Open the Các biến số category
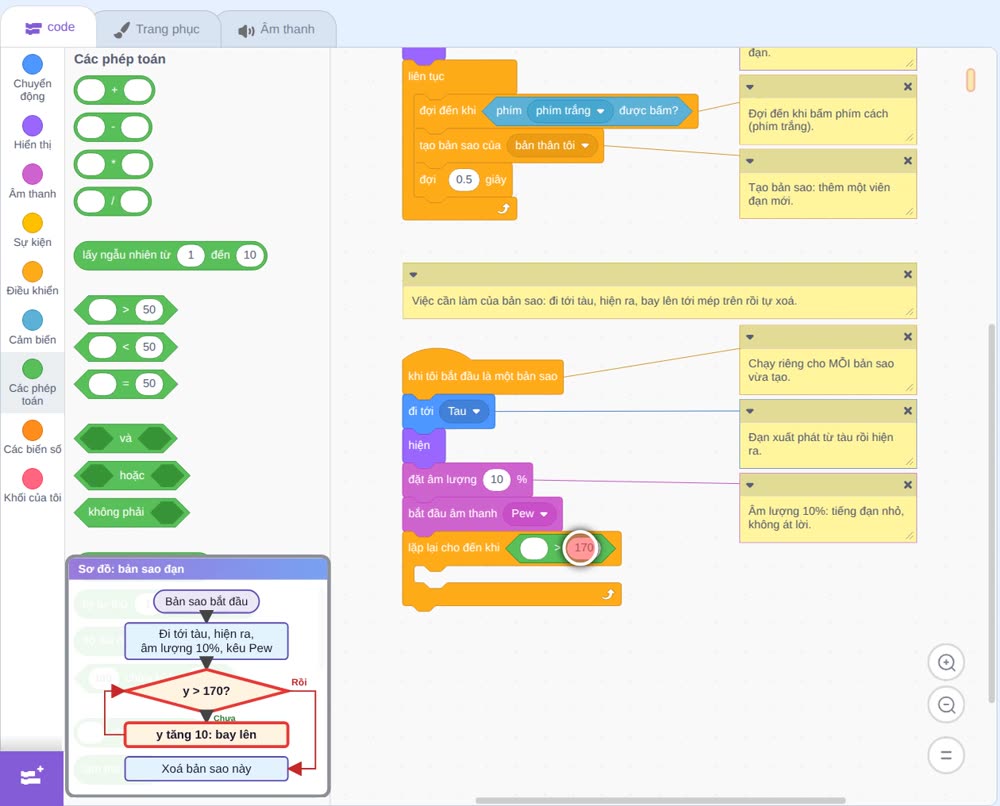This screenshot has width=1000, height=806. tap(33, 437)
